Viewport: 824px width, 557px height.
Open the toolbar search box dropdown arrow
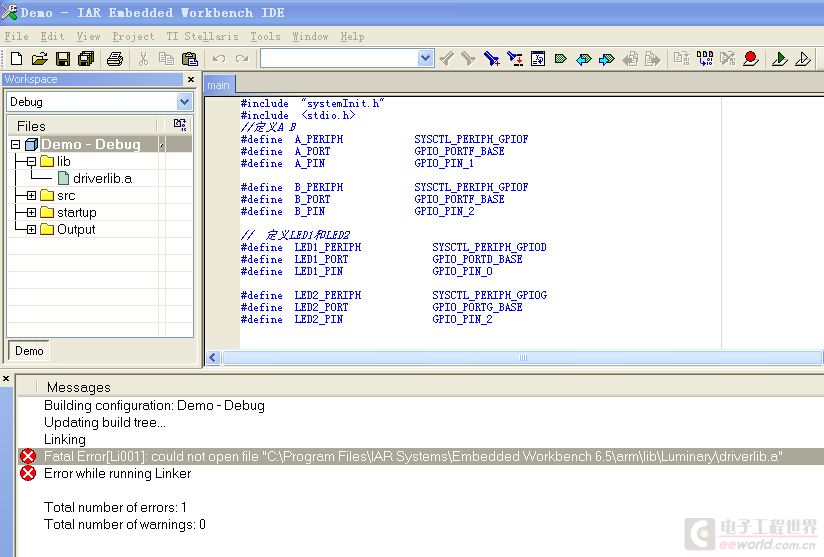[x=426, y=58]
